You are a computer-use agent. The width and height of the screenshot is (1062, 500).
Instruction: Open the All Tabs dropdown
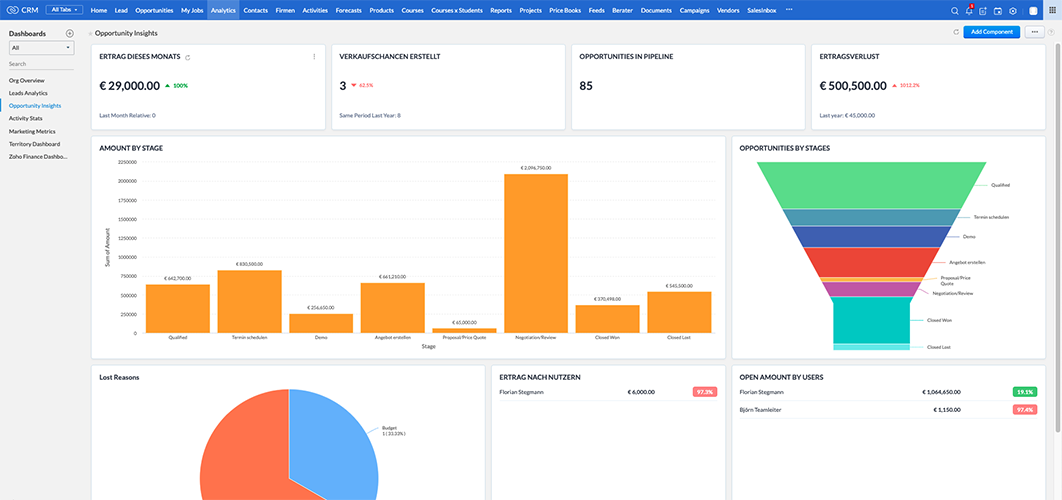64,10
